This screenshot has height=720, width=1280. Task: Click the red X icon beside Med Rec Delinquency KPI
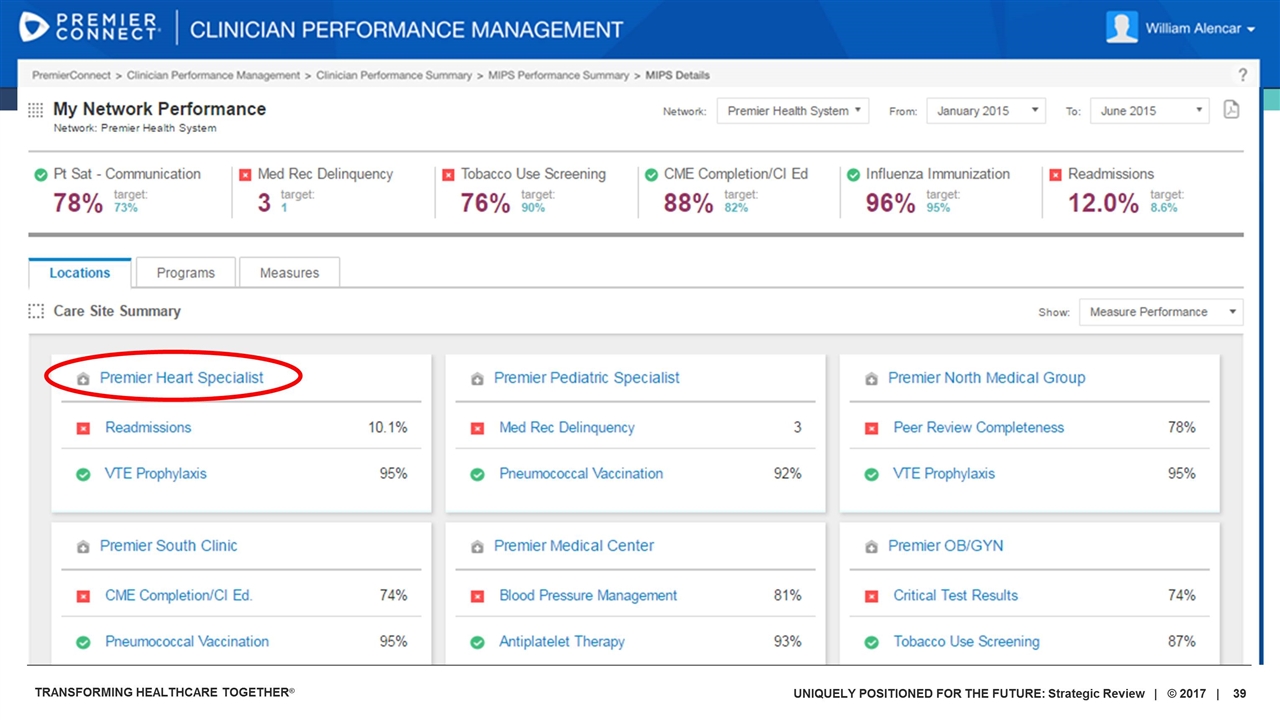tap(245, 175)
